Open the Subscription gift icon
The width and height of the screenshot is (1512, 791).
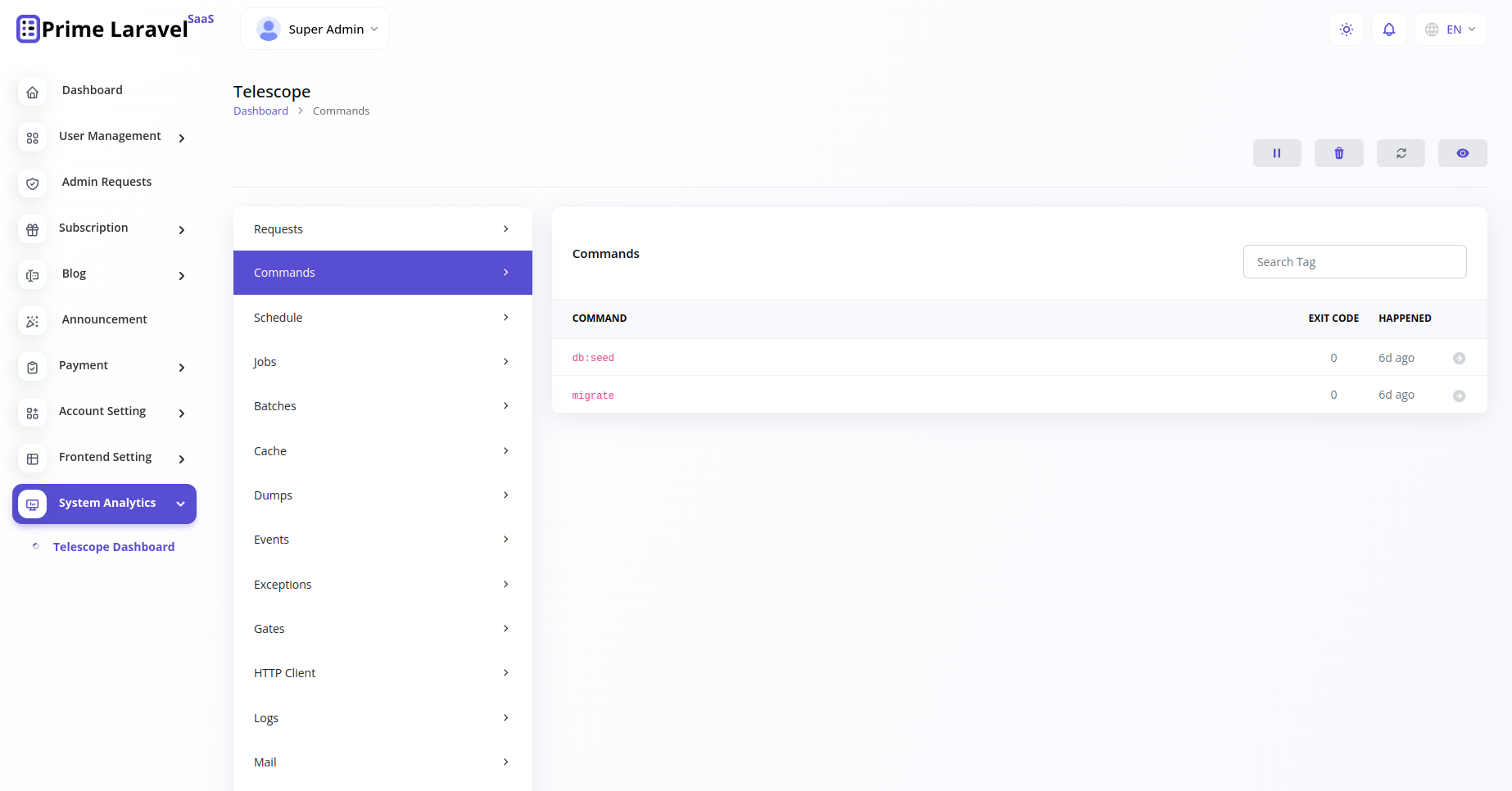(32, 230)
